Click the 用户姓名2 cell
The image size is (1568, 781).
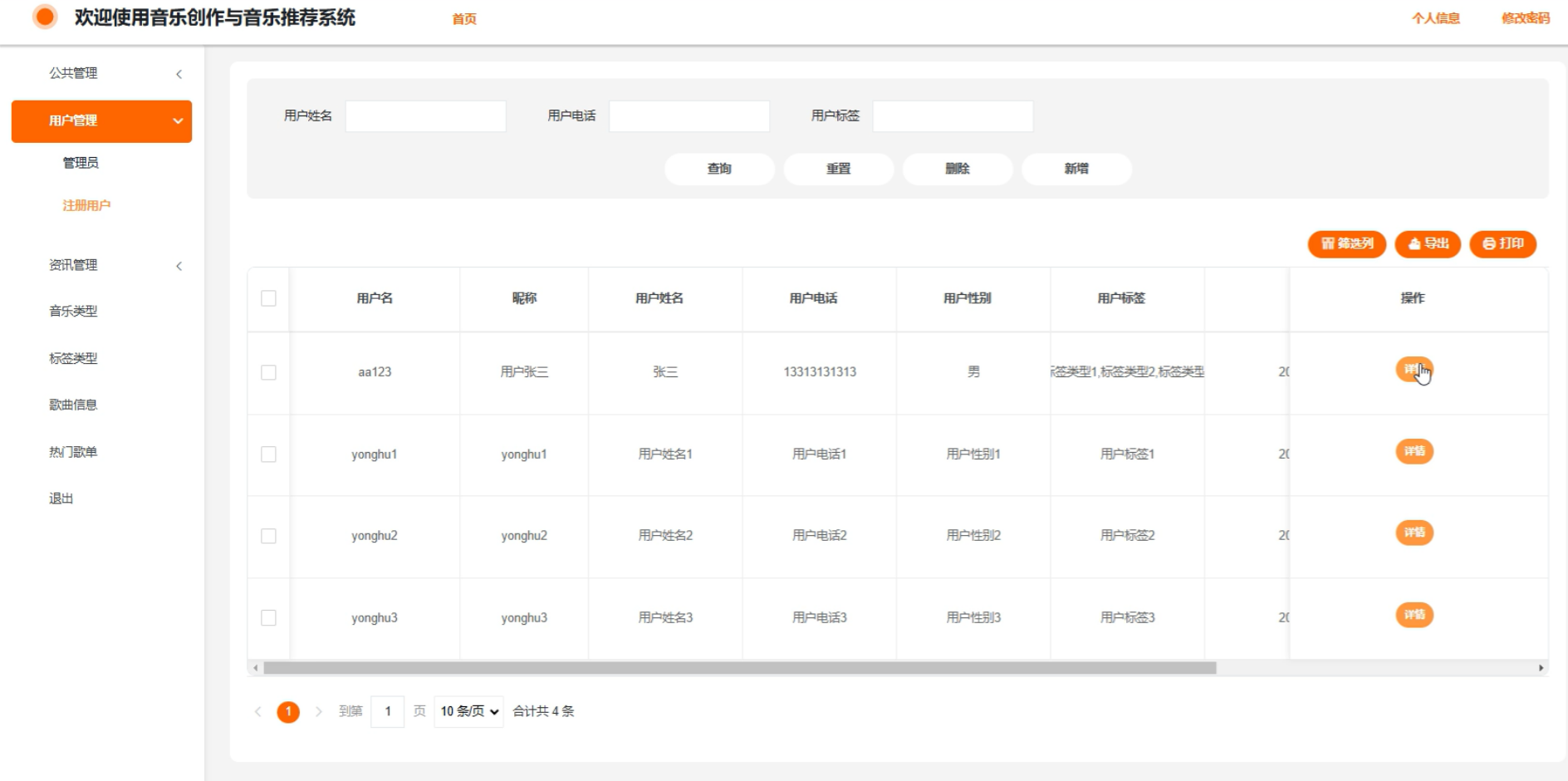665,536
